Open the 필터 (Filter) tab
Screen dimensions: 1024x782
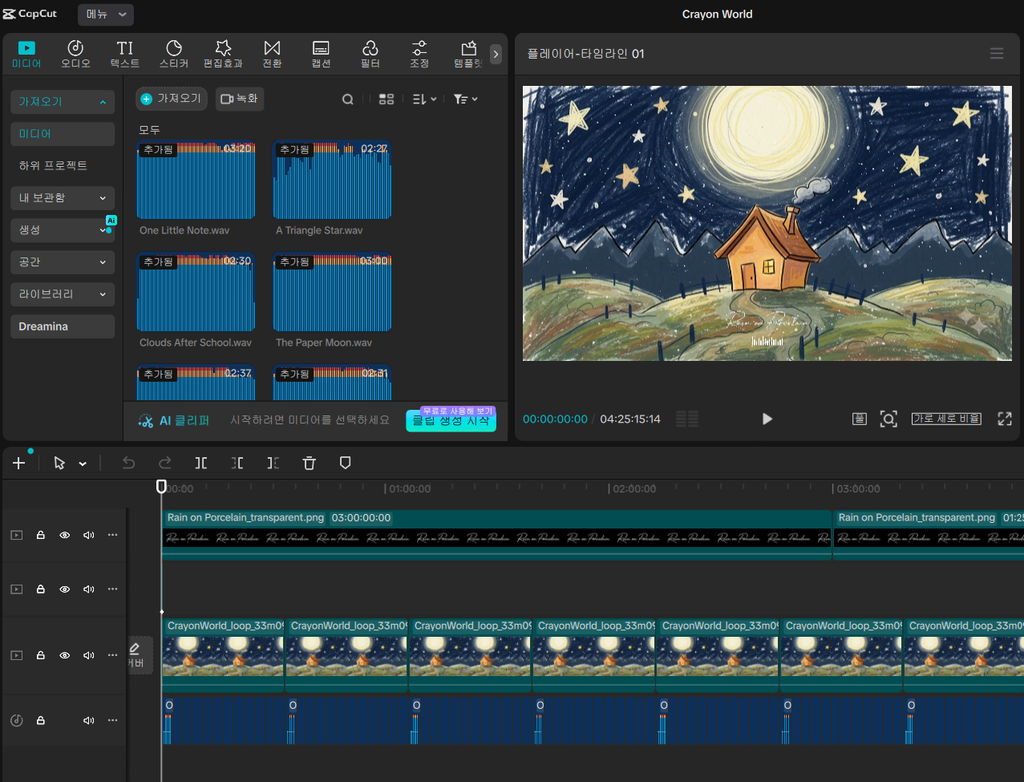[x=370, y=54]
